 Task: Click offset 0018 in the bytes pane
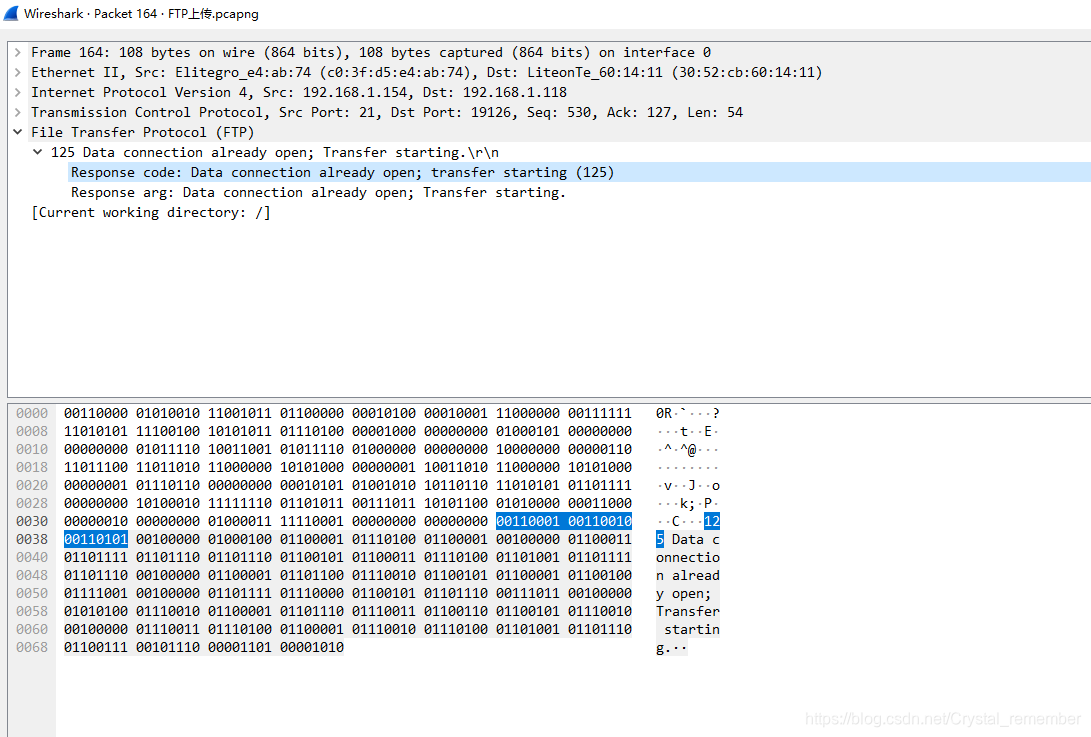click(x=32, y=468)
